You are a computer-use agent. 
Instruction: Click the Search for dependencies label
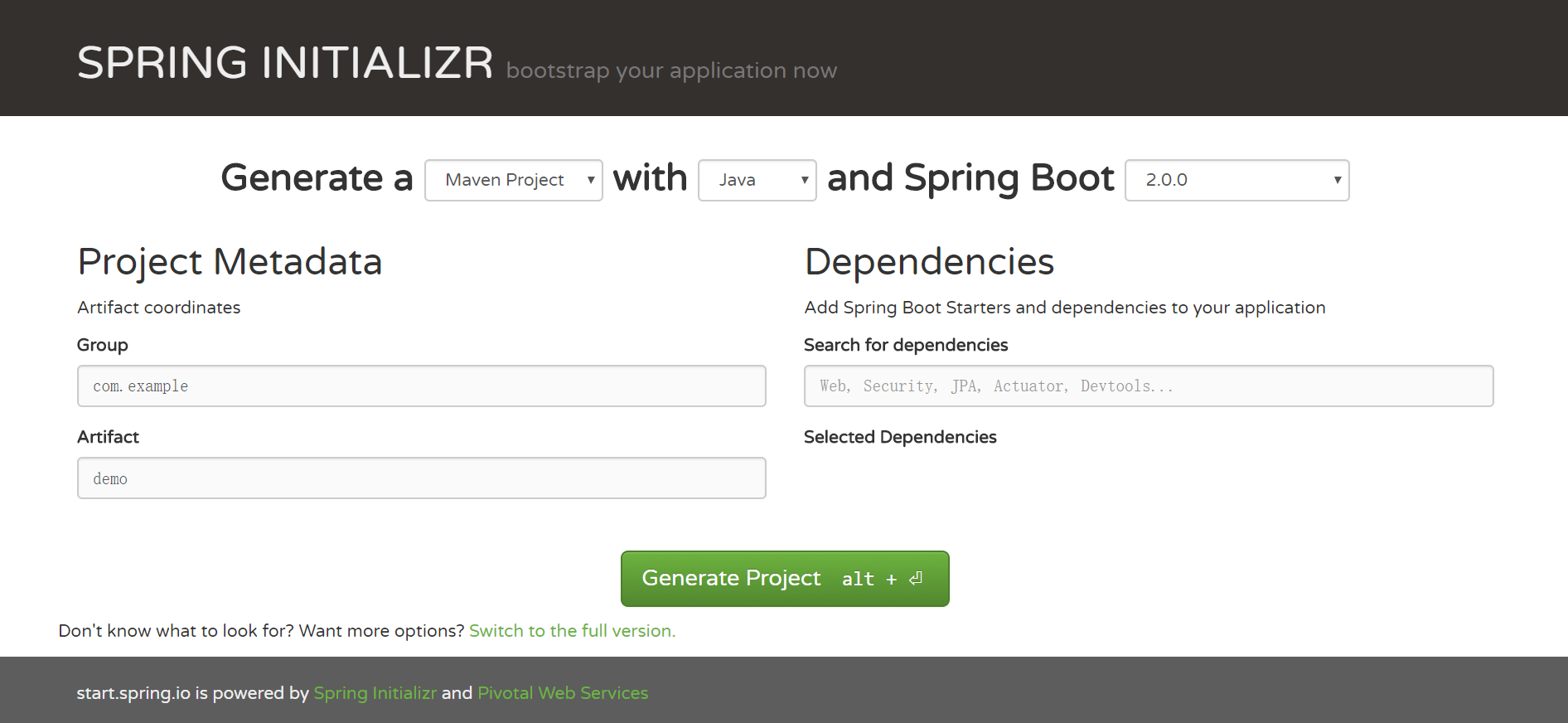point(906,345)
